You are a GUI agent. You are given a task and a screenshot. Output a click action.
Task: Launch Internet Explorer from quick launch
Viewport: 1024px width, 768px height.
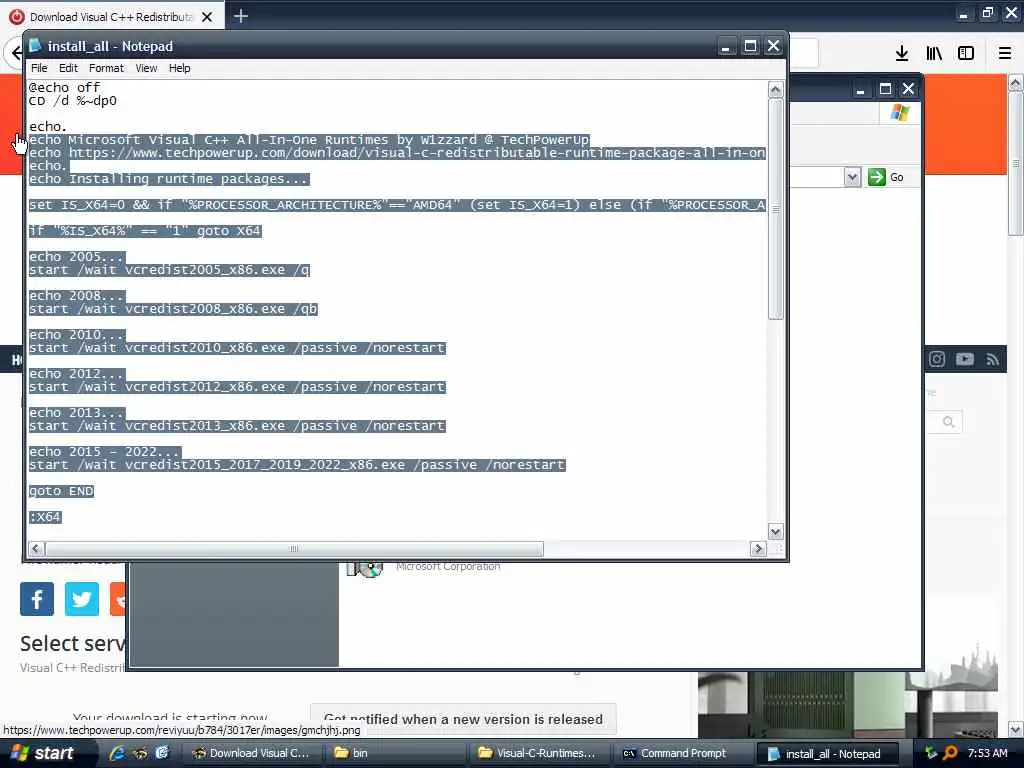[x=118, y=753]
